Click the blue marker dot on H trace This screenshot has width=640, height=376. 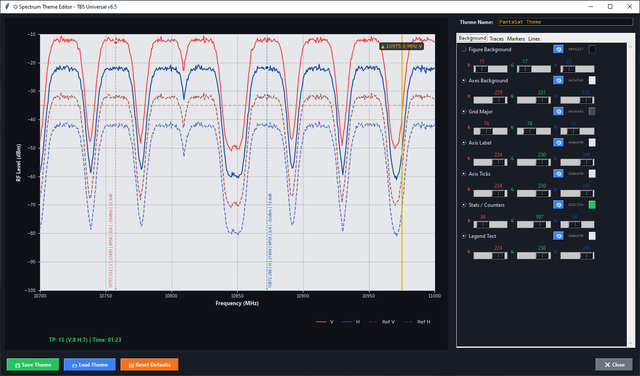click(267, 68)
